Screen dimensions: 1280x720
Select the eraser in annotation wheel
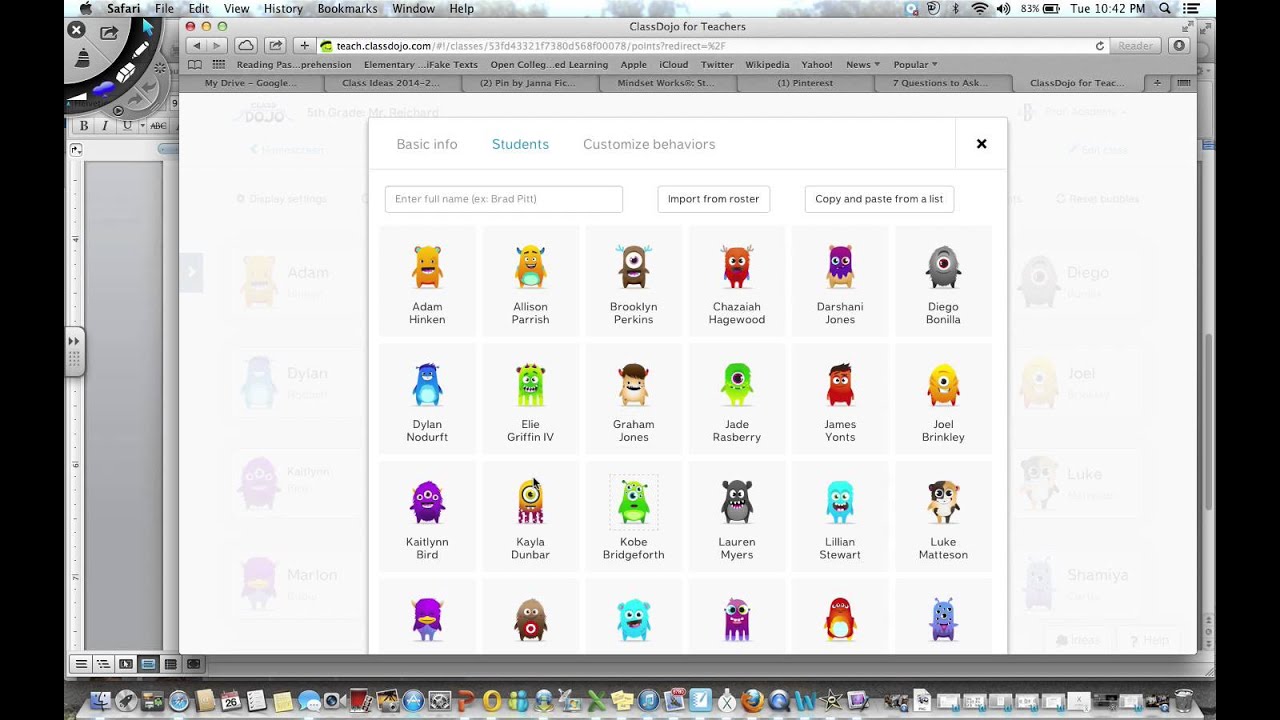click(124, 74)
